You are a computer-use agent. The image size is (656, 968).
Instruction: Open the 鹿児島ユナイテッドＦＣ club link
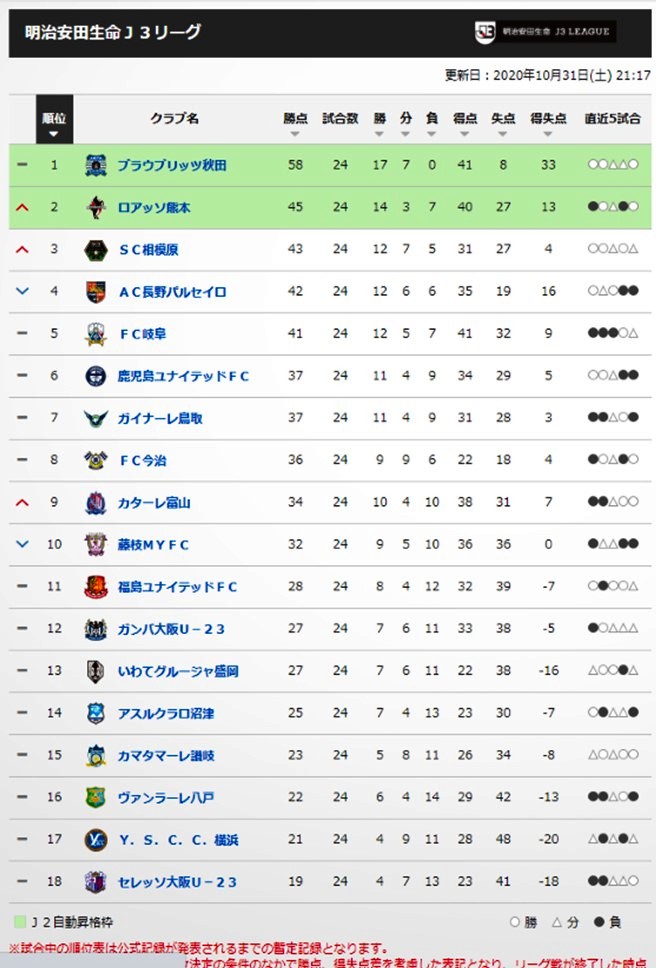[183, 376]
